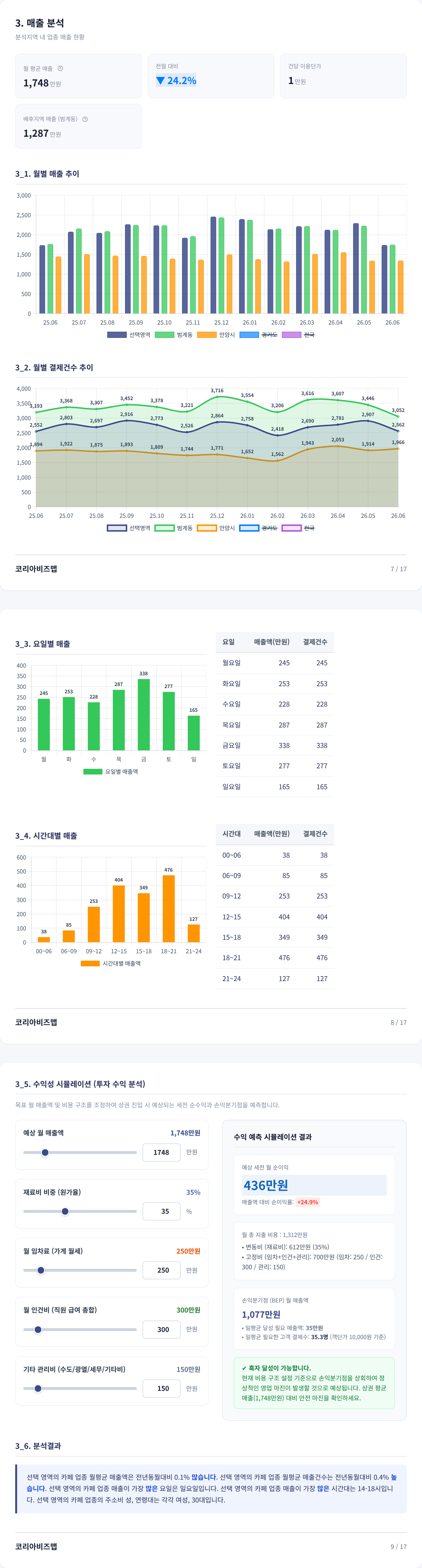Click the 21~24 row label in hourly table
Image resolution: width=422 pixels, height=1568 pixels.
pos(231,979)
